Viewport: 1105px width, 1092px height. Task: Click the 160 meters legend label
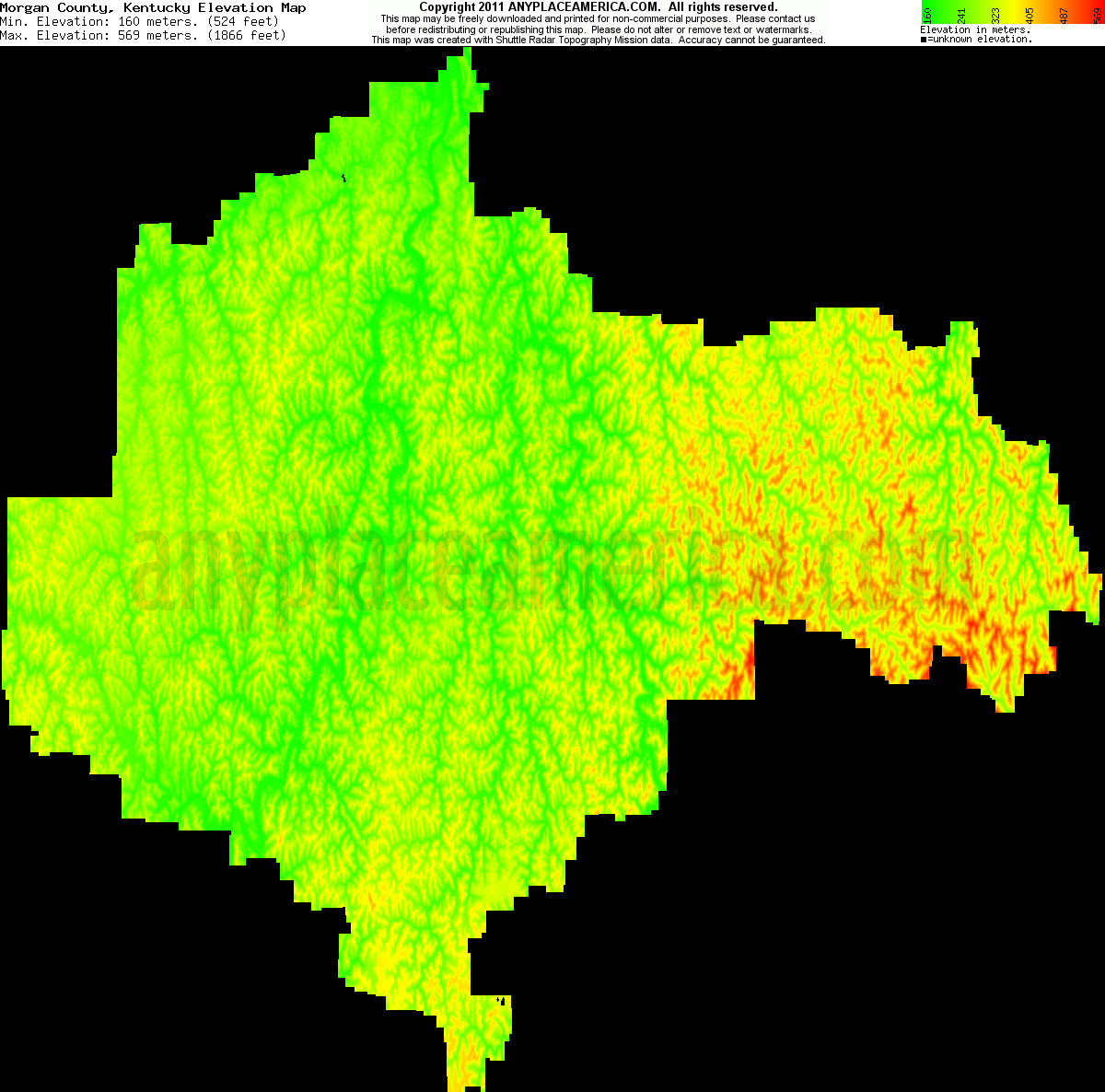tap(927, 15)
